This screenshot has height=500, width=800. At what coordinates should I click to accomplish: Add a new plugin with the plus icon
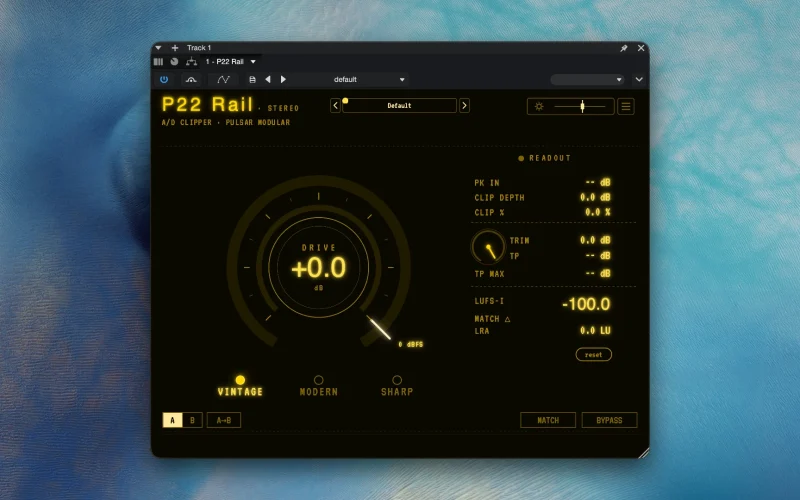pos(174,48)
